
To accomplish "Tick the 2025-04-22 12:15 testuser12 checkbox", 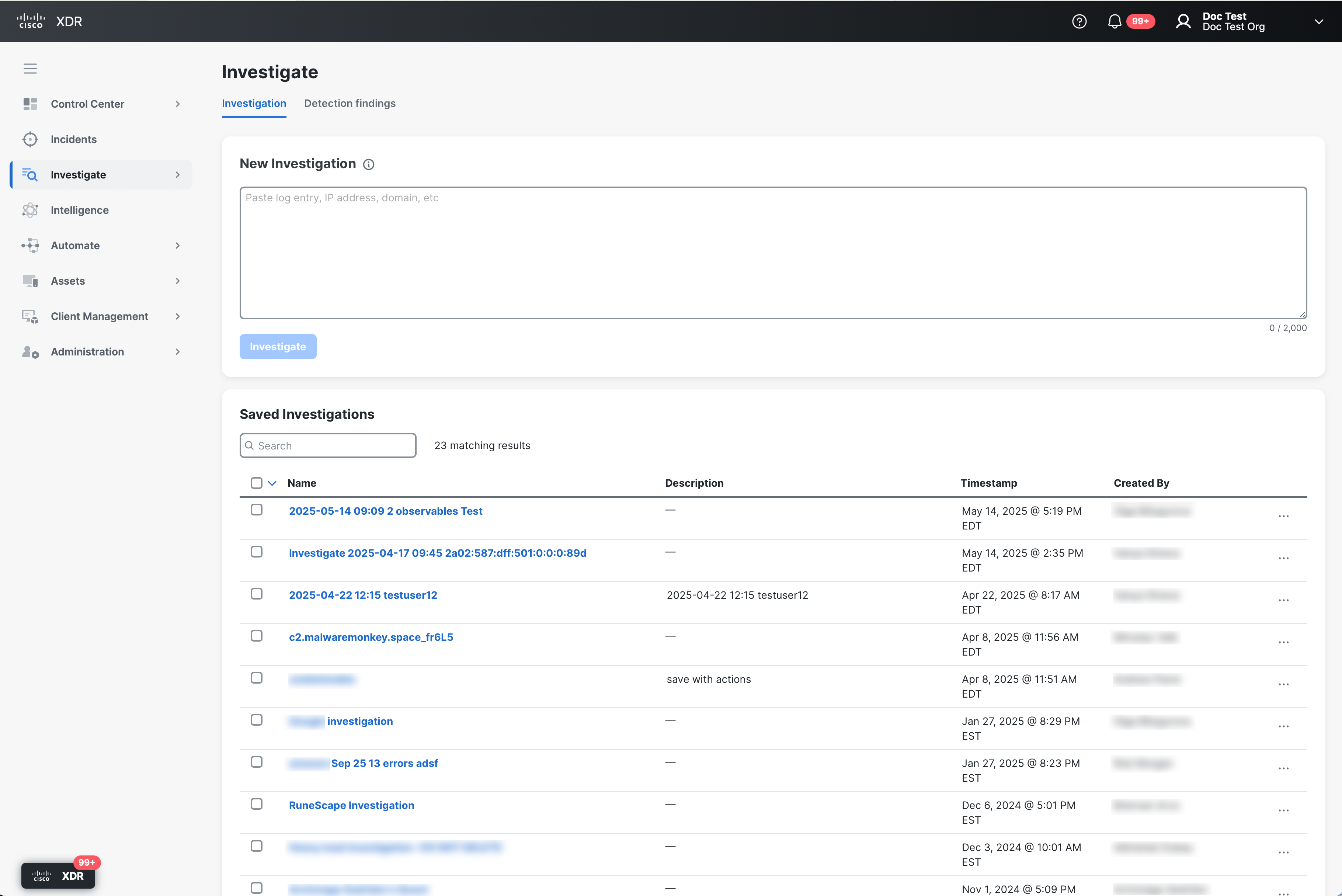I will point(257,594).
